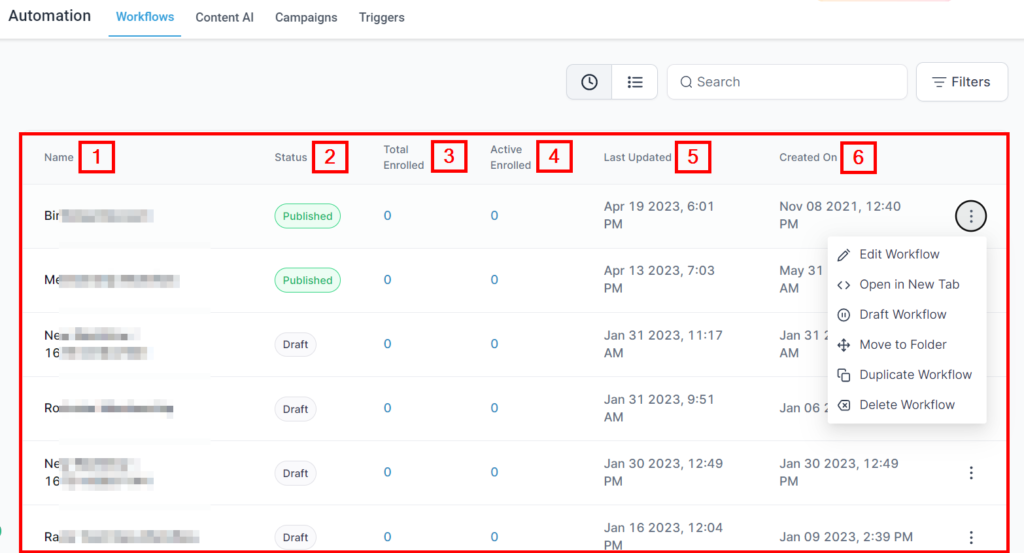Open the workflow name starting with Bir
Viewport: 1024px width, 553px height.
[99, 215]
